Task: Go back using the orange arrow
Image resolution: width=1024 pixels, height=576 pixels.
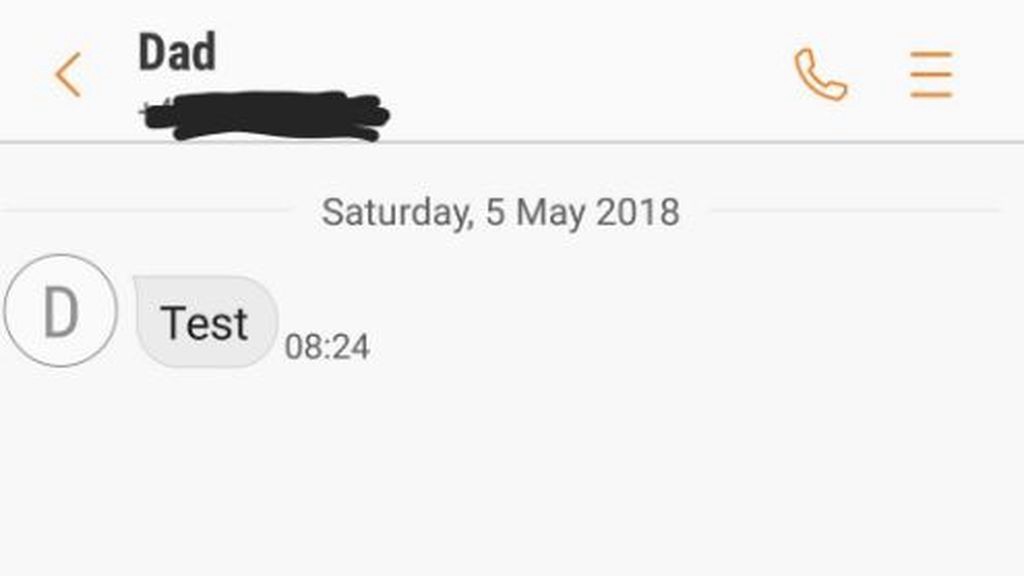Action: pyautogui.click(x=68, y=74)
